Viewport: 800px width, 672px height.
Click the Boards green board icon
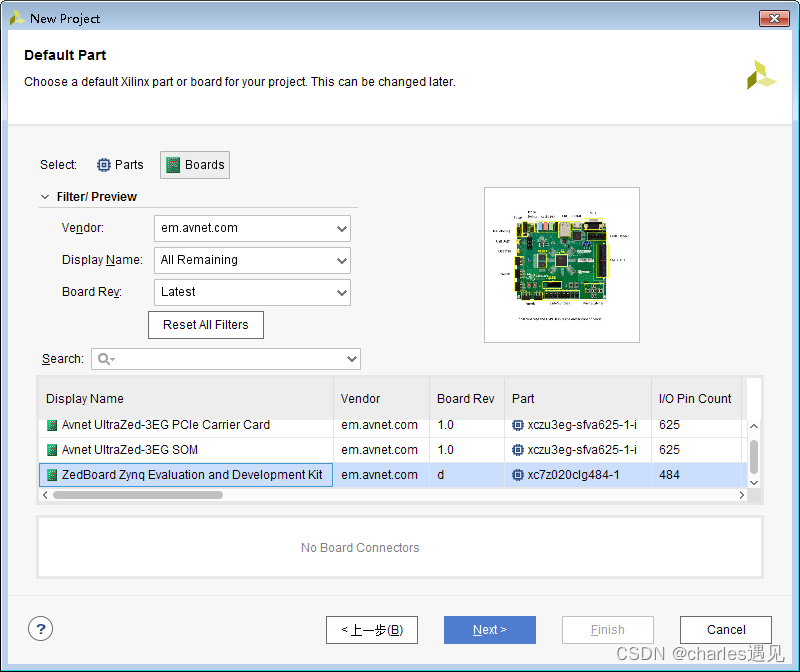[173, 165]
